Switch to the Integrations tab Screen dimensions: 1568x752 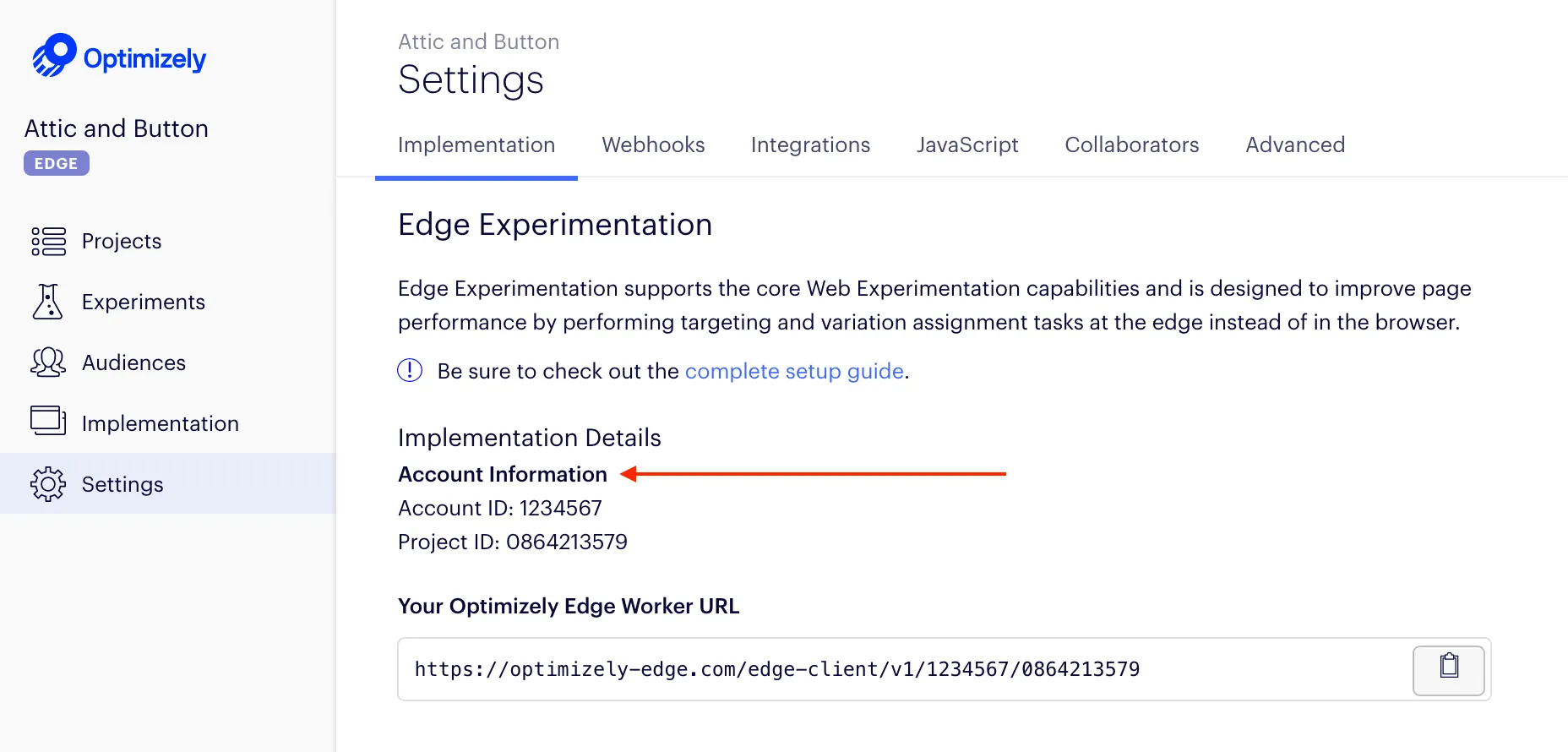click(810, 144)
